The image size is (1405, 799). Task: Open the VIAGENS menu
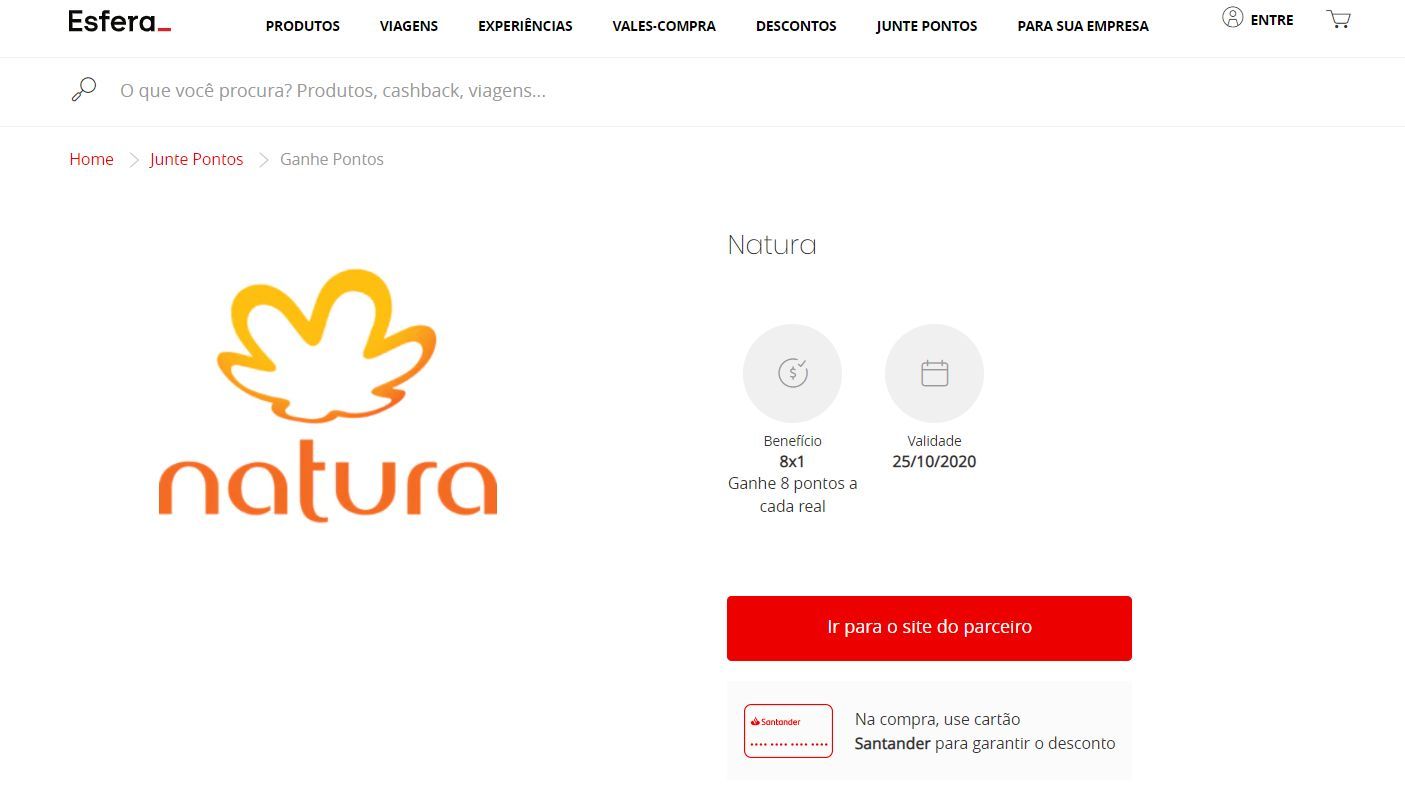pos(409,26)
